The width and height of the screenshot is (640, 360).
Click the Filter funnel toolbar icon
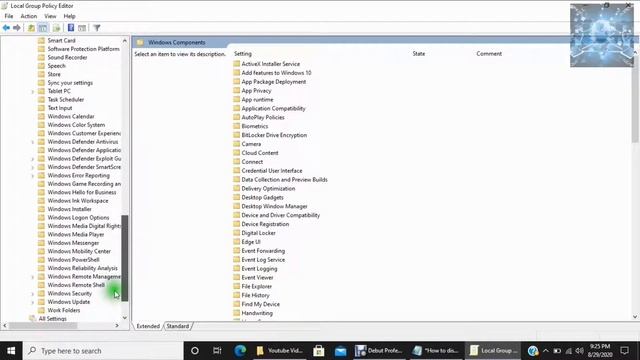click(97, 28)
